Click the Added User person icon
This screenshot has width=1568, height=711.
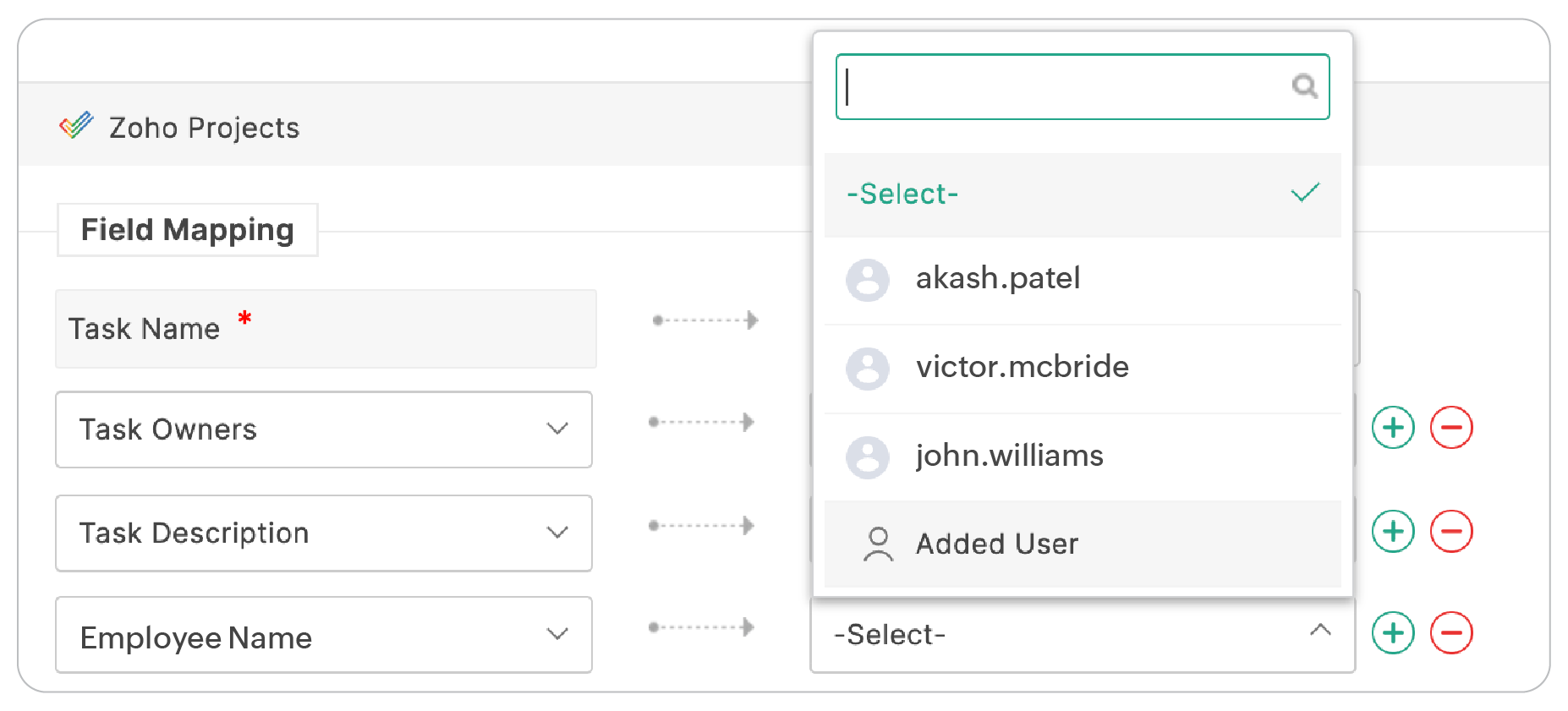(878, 544)
